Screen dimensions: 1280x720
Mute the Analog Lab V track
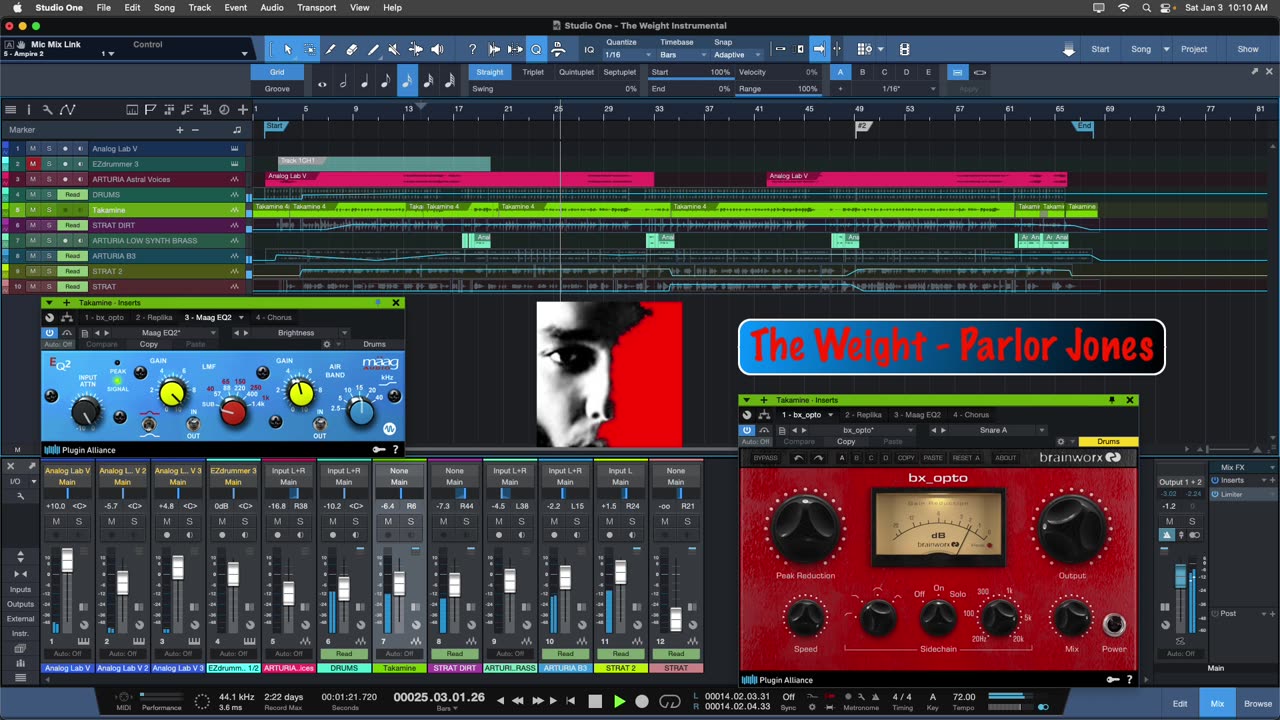32,149
